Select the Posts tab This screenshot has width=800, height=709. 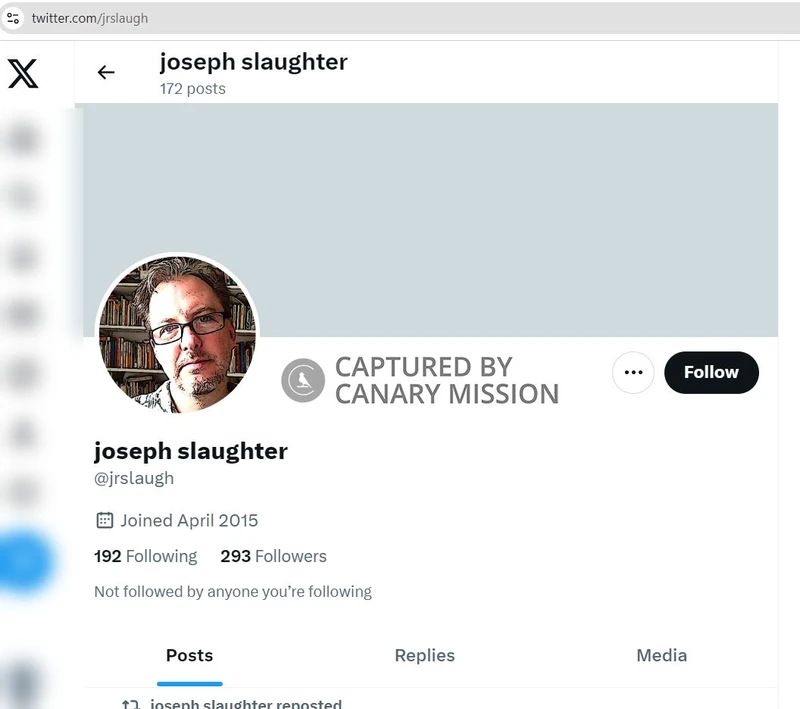(x=189, y=655)
